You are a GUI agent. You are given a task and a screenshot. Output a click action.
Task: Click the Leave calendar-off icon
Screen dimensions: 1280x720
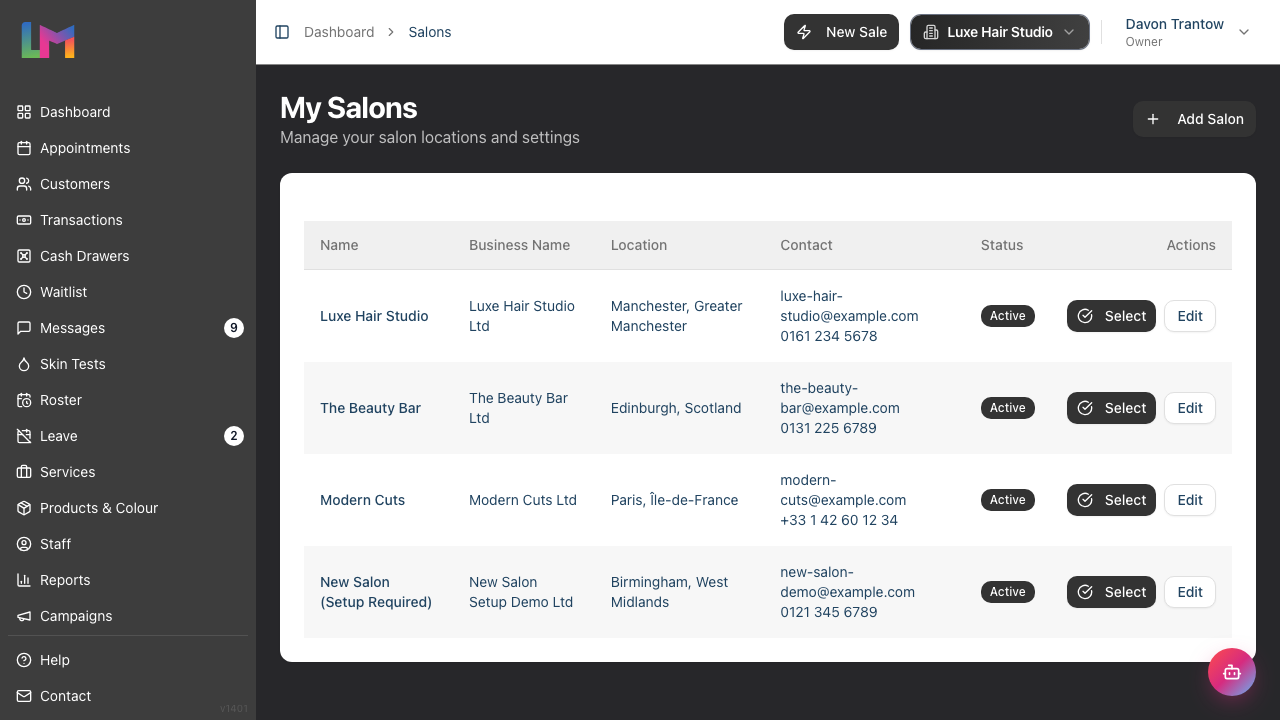click(24, 436)
